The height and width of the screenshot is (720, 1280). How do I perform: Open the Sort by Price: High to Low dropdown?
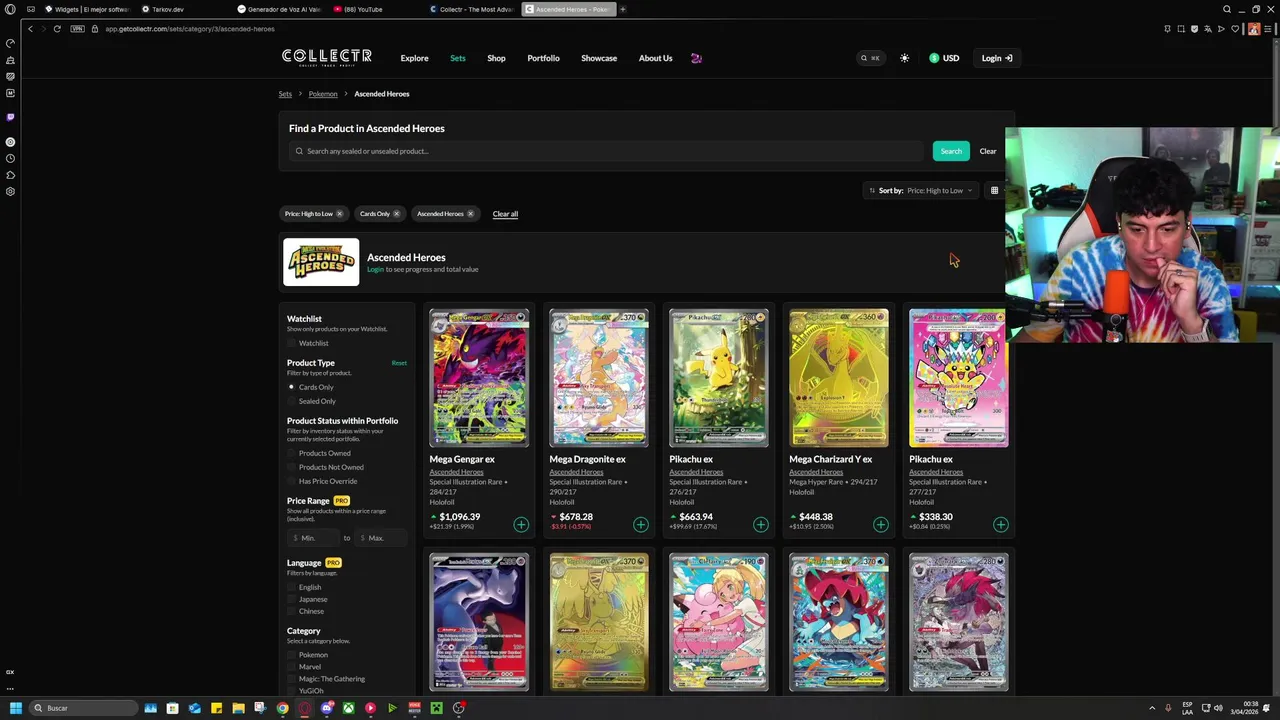click(x=921, y=190)
